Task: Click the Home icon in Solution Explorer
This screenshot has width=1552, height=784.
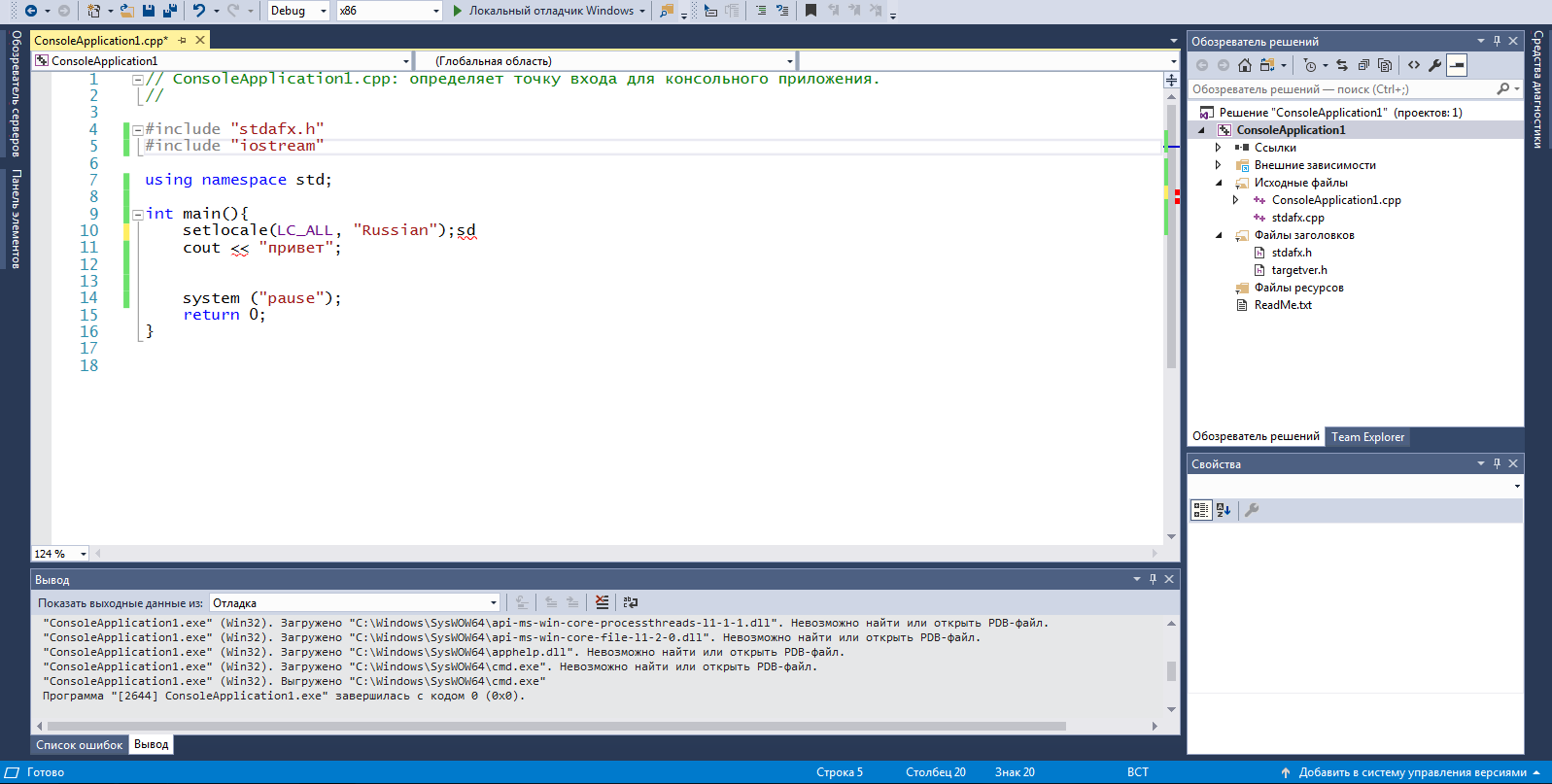Action: [1245, 65]
